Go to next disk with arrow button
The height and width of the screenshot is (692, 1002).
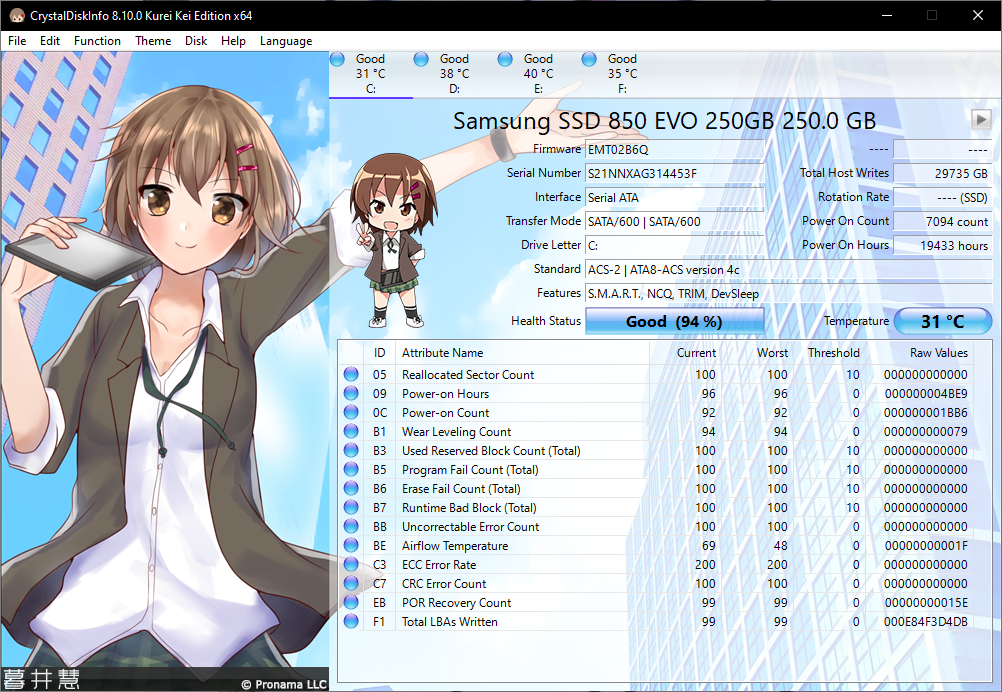[x=981, y=119]
